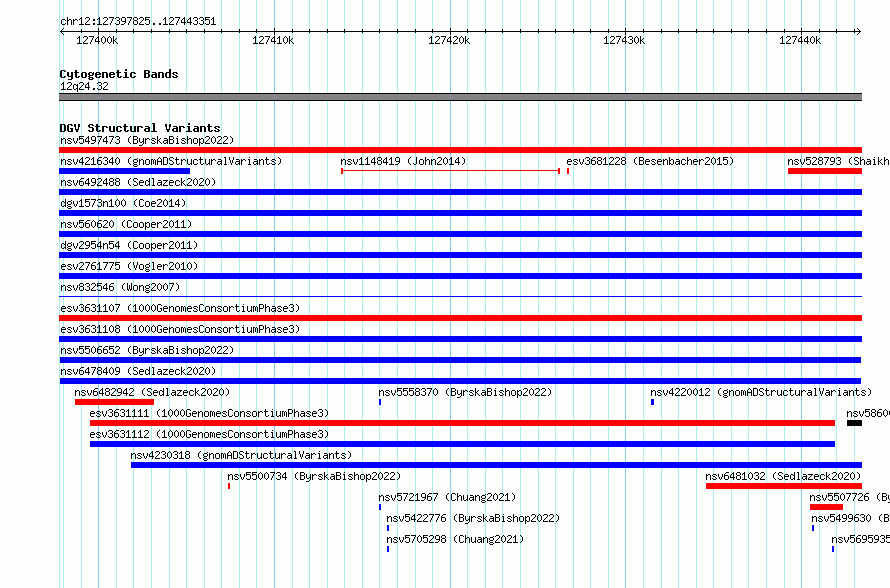Open variant label nsv1148419 (John2014)
Image resolution: width=890 pixels, height=588 pixels.
pos(403,161)
